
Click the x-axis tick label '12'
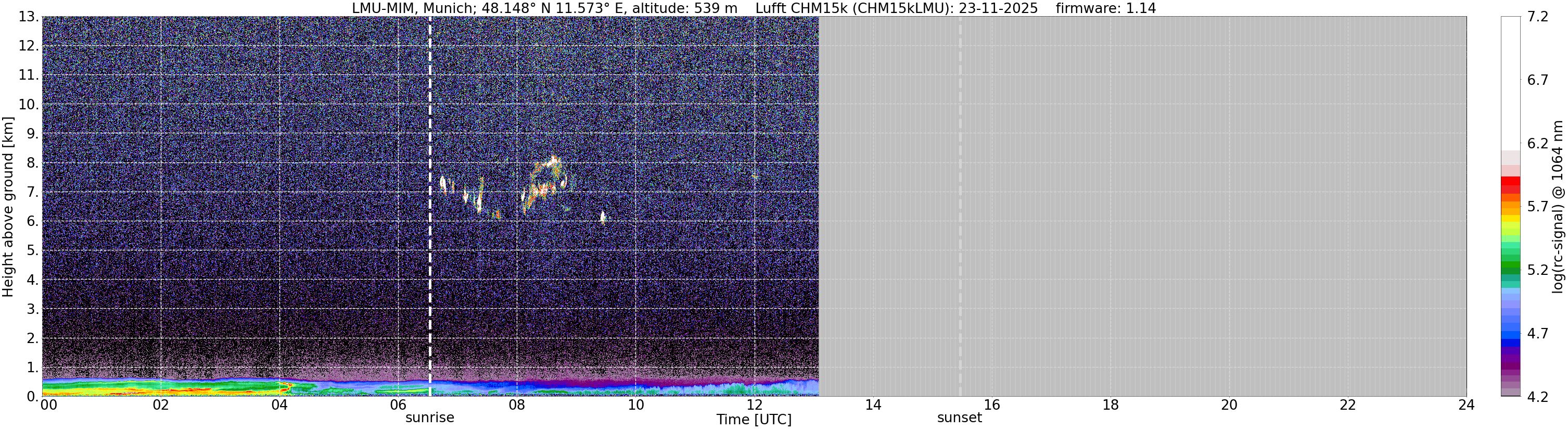(x=754, y=405)
